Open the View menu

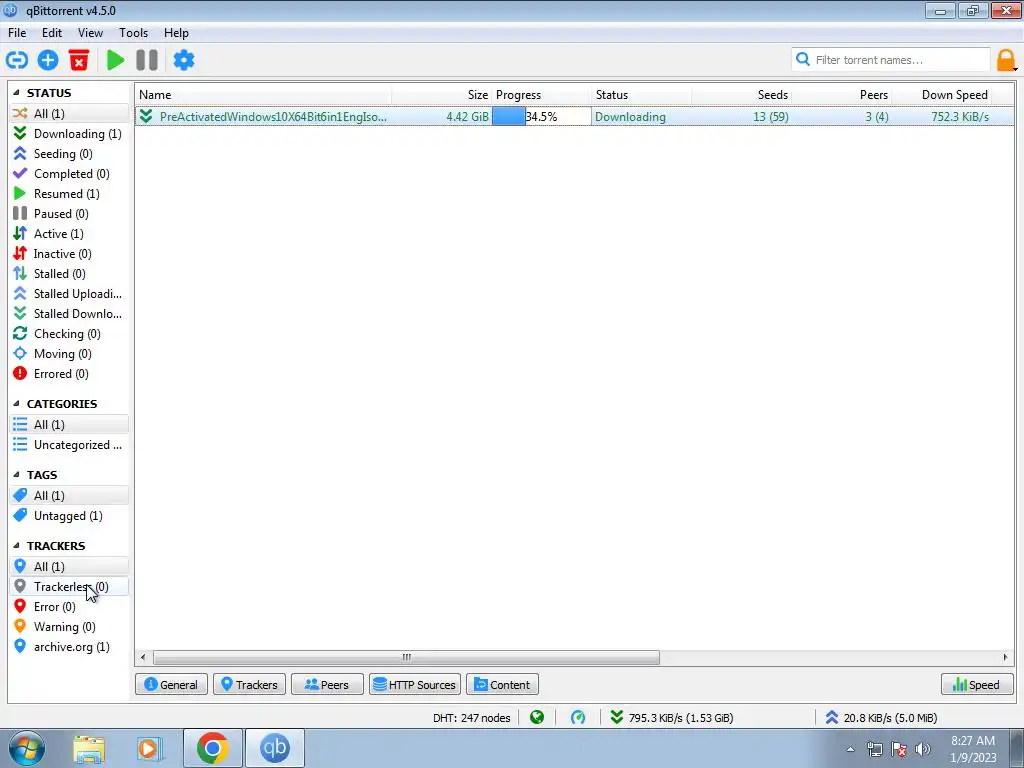pos(90,33)
